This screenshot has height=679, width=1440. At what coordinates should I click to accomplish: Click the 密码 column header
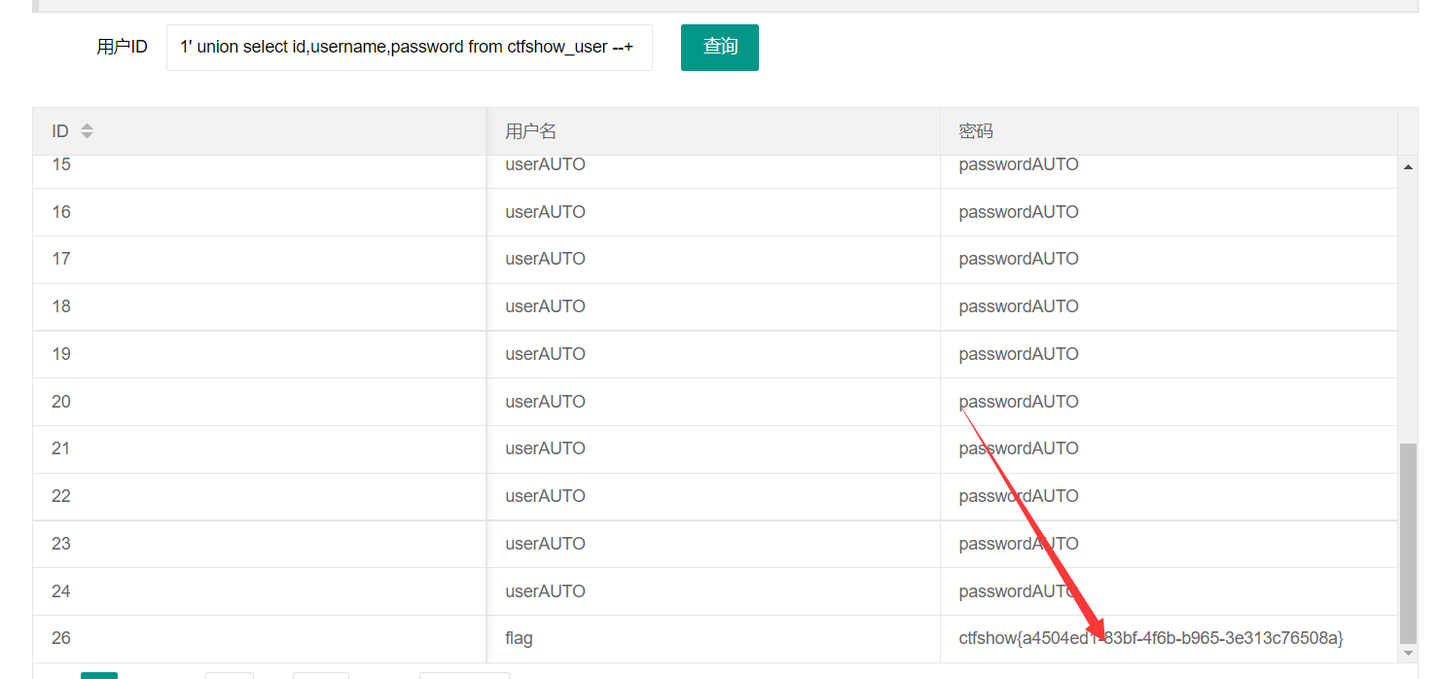click(976, 131)
